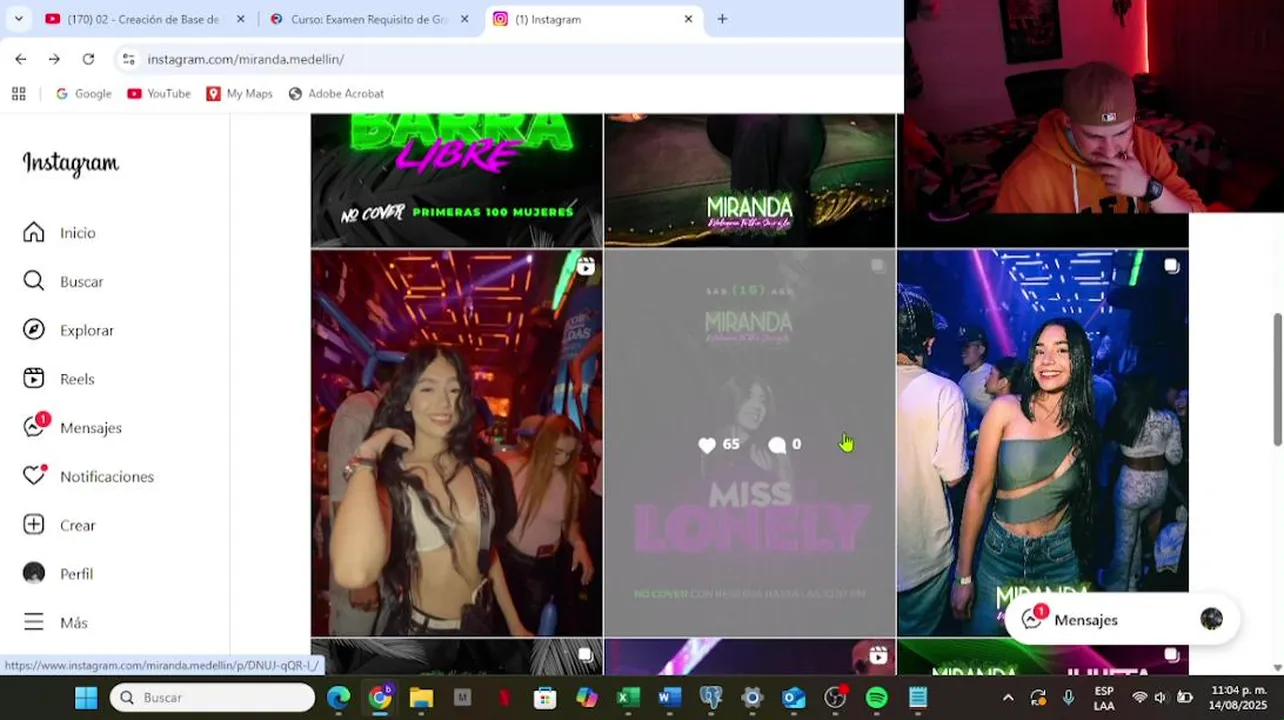Open Perfil avatar in sidebar
Viewport: 1284px width, 720px height.
(x=34, y=573)
